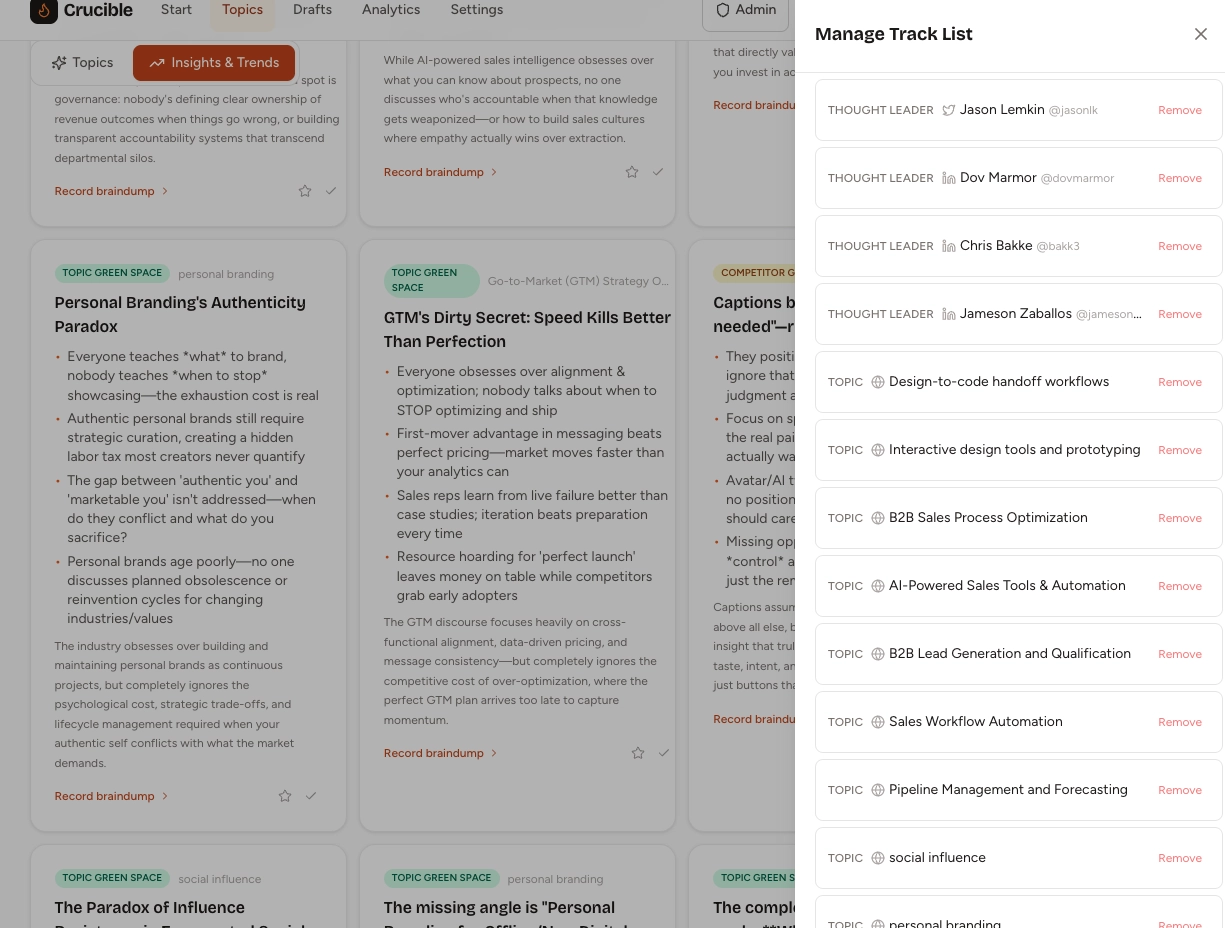Viewport: 1225px width, 928px height.
Task: Click globe icon for AI-Powered Sales Tools
Action: (878, 586)
